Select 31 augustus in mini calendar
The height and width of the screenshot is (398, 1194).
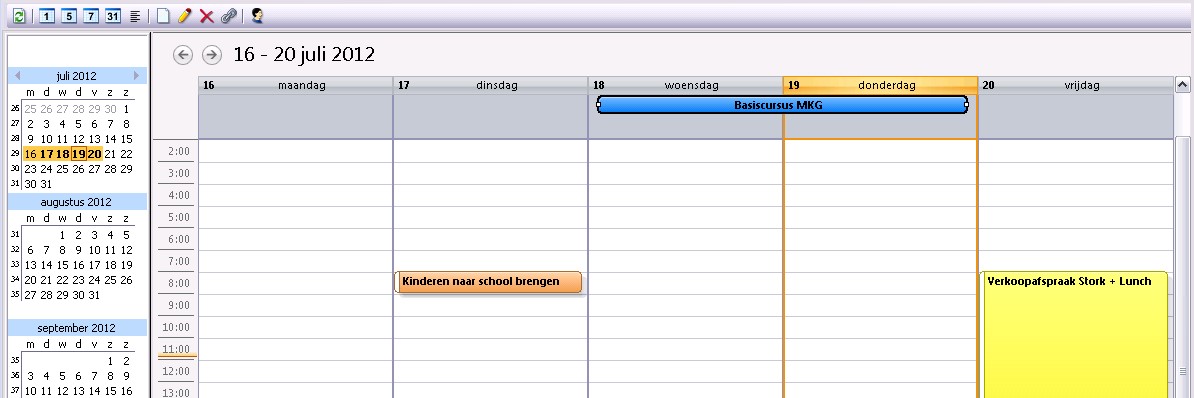click(94, 295)
